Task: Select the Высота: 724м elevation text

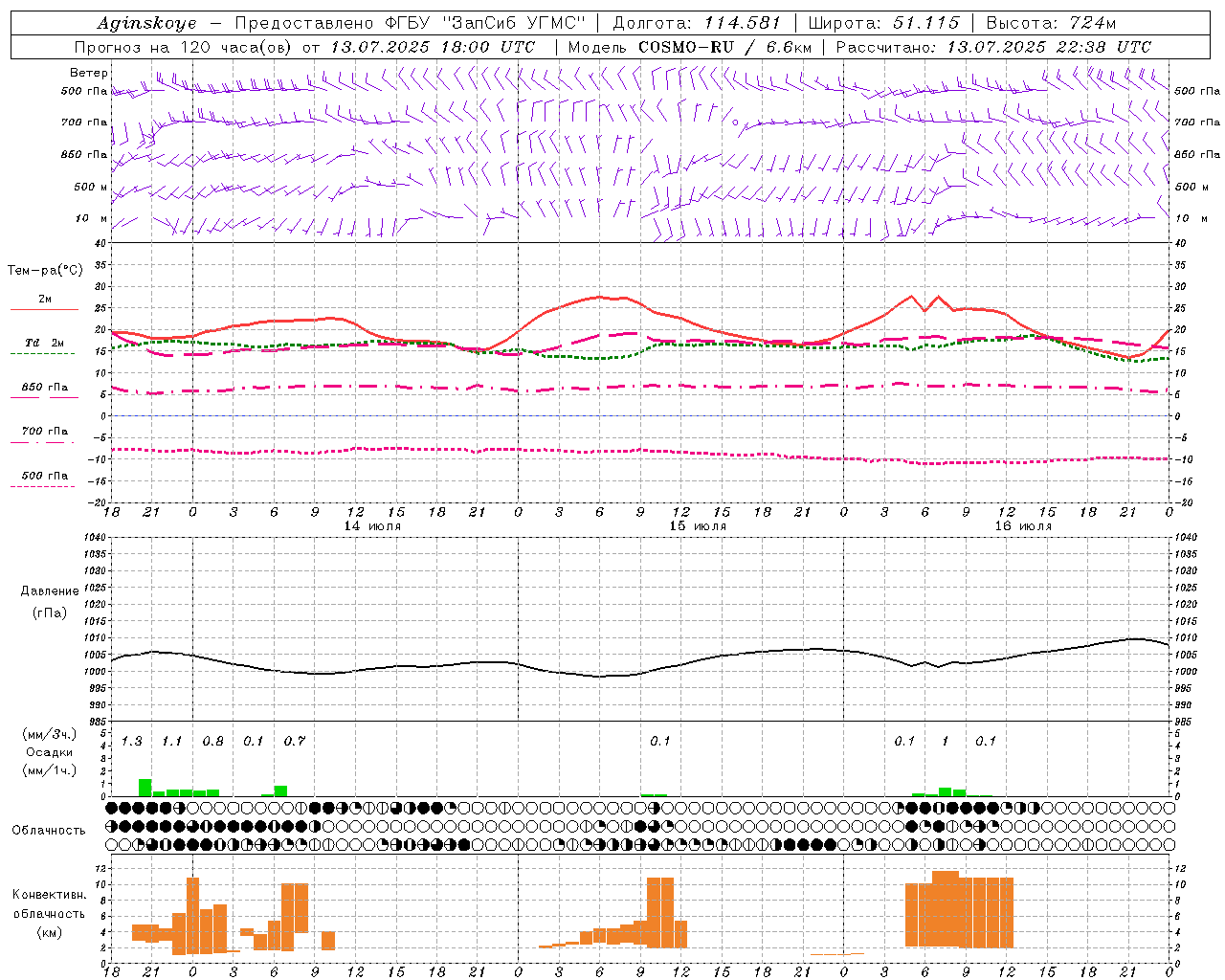Action: [x=1051, y=23]
